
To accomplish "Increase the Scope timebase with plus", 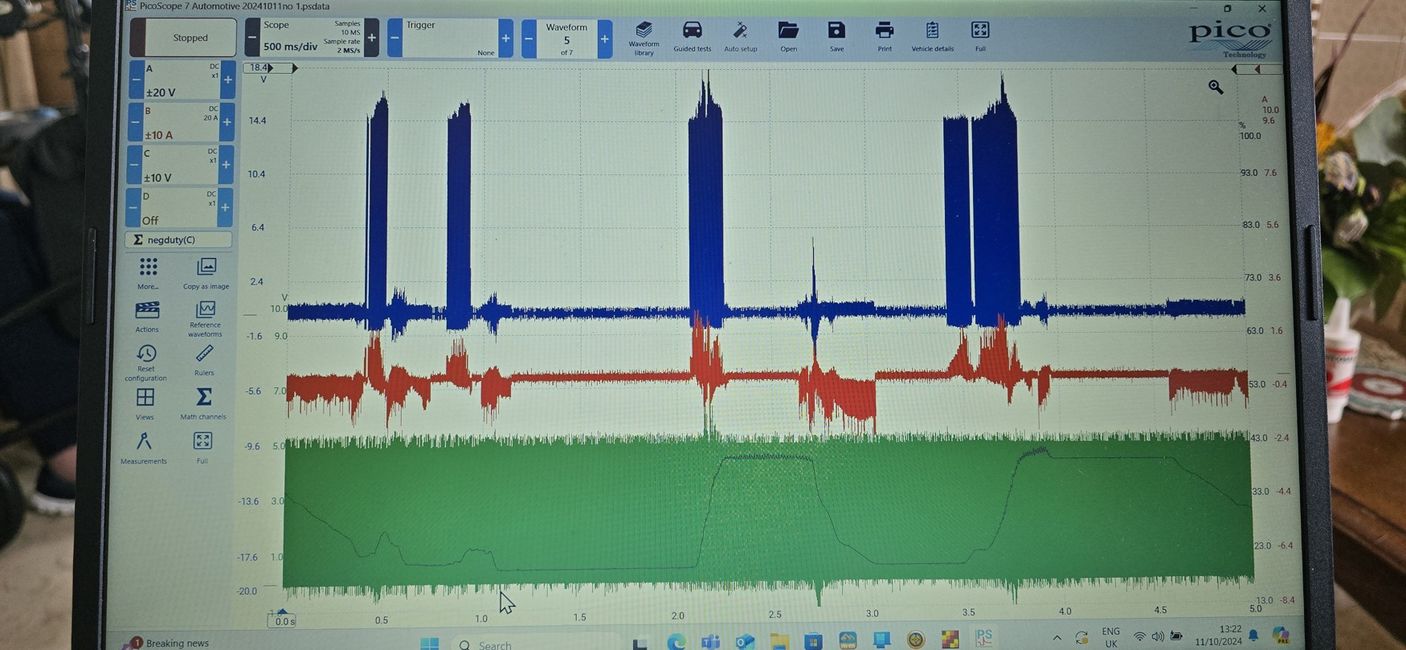I will (x=372, y=38).
